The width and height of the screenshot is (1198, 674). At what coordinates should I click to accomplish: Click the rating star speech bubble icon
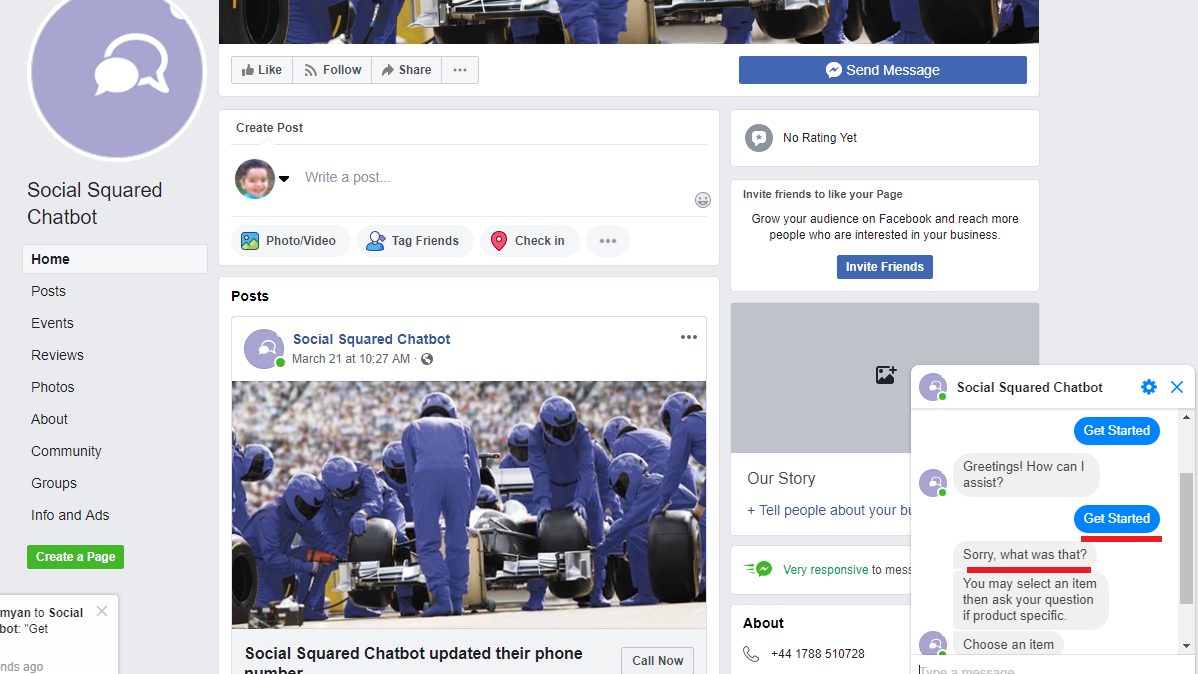pos(759,138)
